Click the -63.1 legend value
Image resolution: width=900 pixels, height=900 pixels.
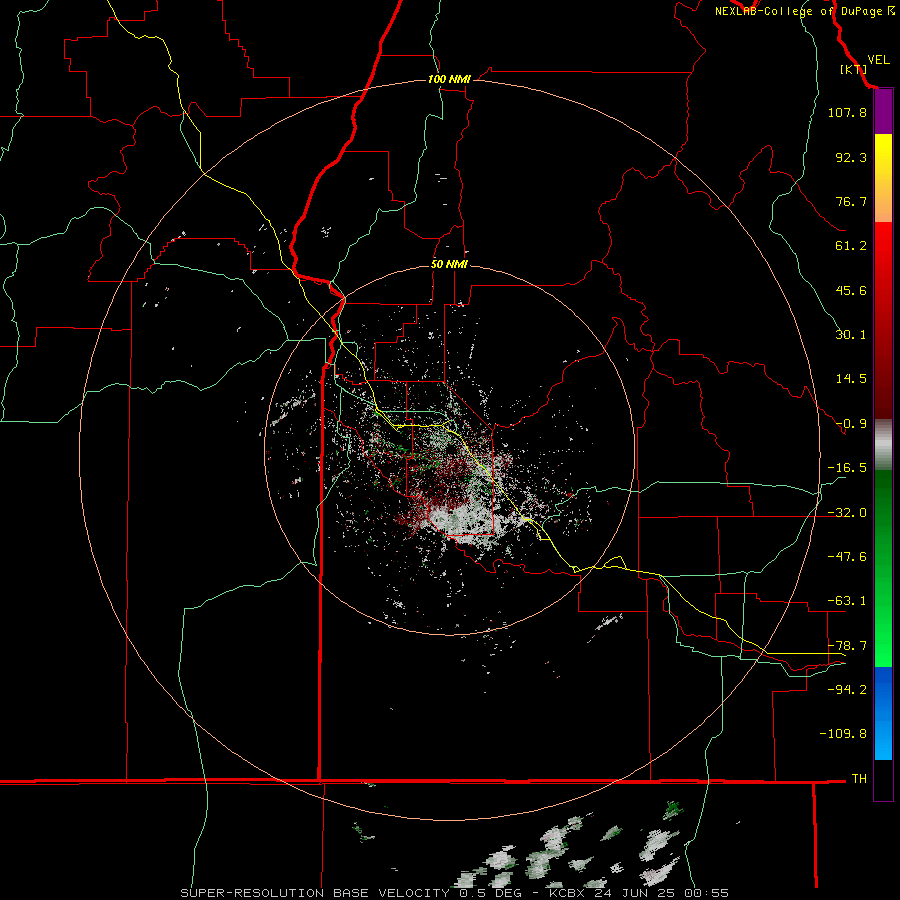click(847, 601)
